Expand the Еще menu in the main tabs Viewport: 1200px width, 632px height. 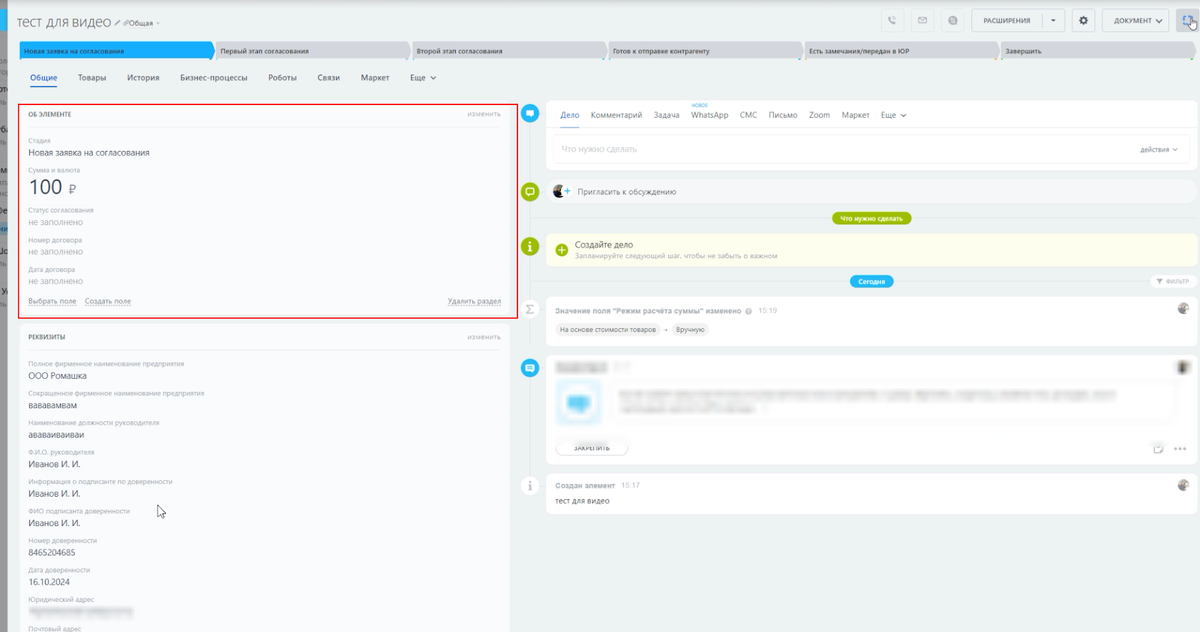click(x=423, y=77)
